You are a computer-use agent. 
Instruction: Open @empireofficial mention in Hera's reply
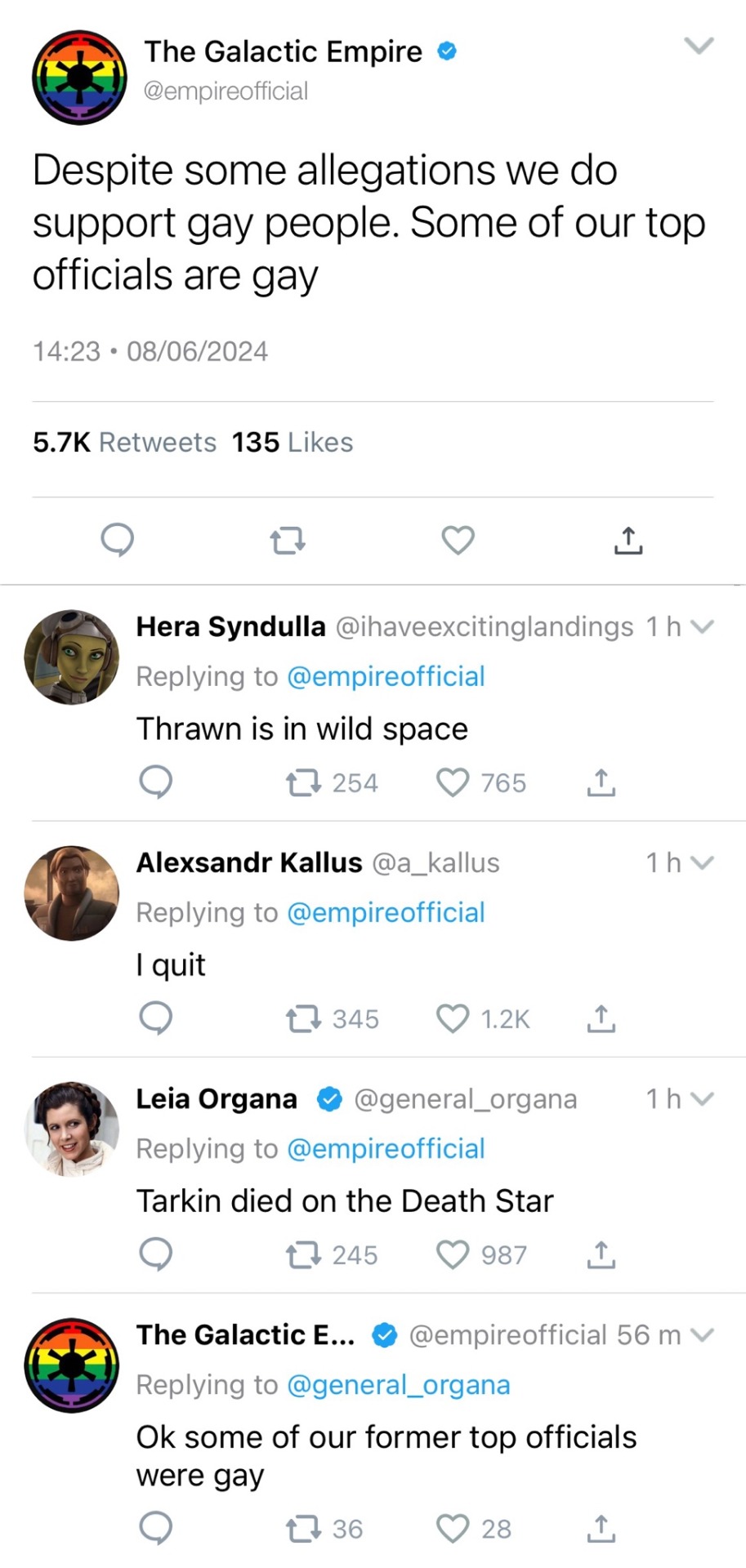386,676
